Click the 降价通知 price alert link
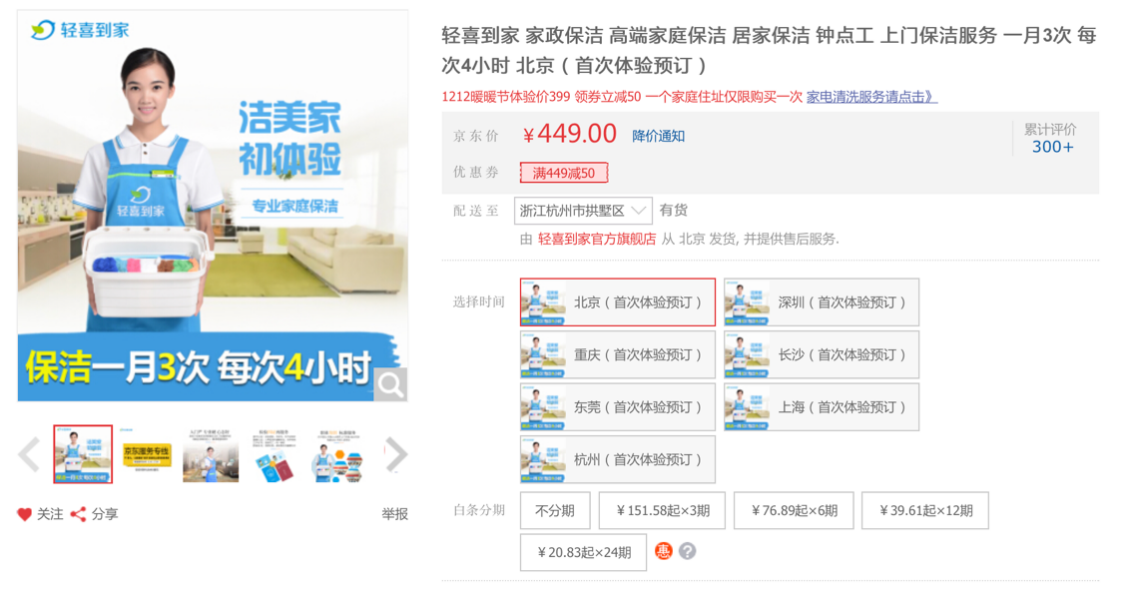The image size is (1129, 590). coord(658,136)
